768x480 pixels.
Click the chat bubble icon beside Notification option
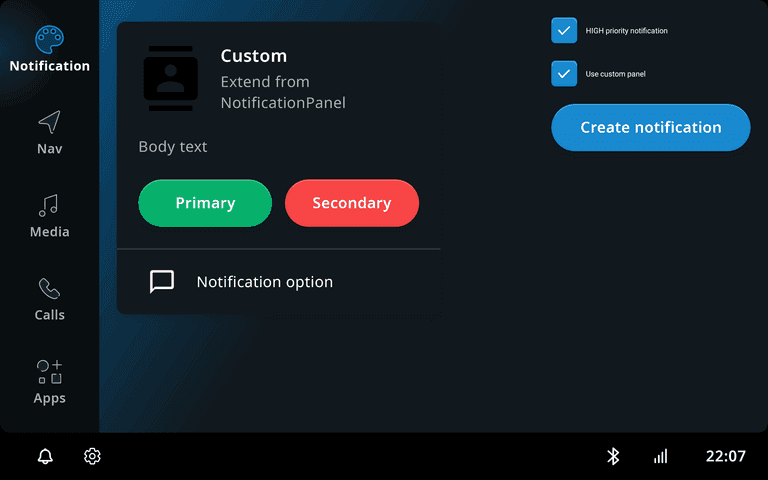(x=162, y=282)
